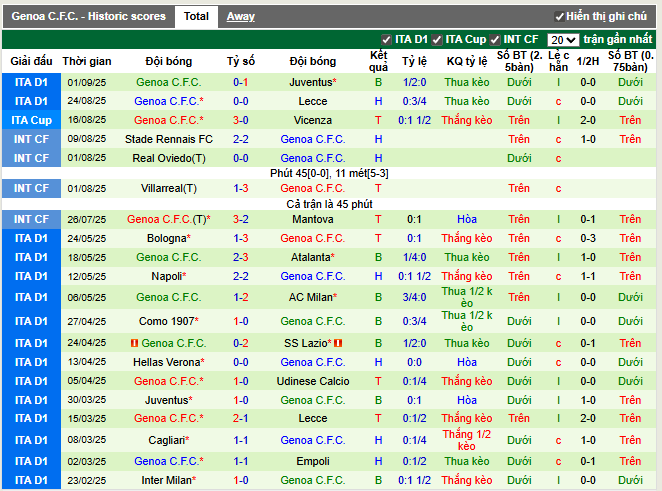Viewport: 662px width, 491px height.
Task: Open the 3-2 score against Mantova
Action: (241, 220)
